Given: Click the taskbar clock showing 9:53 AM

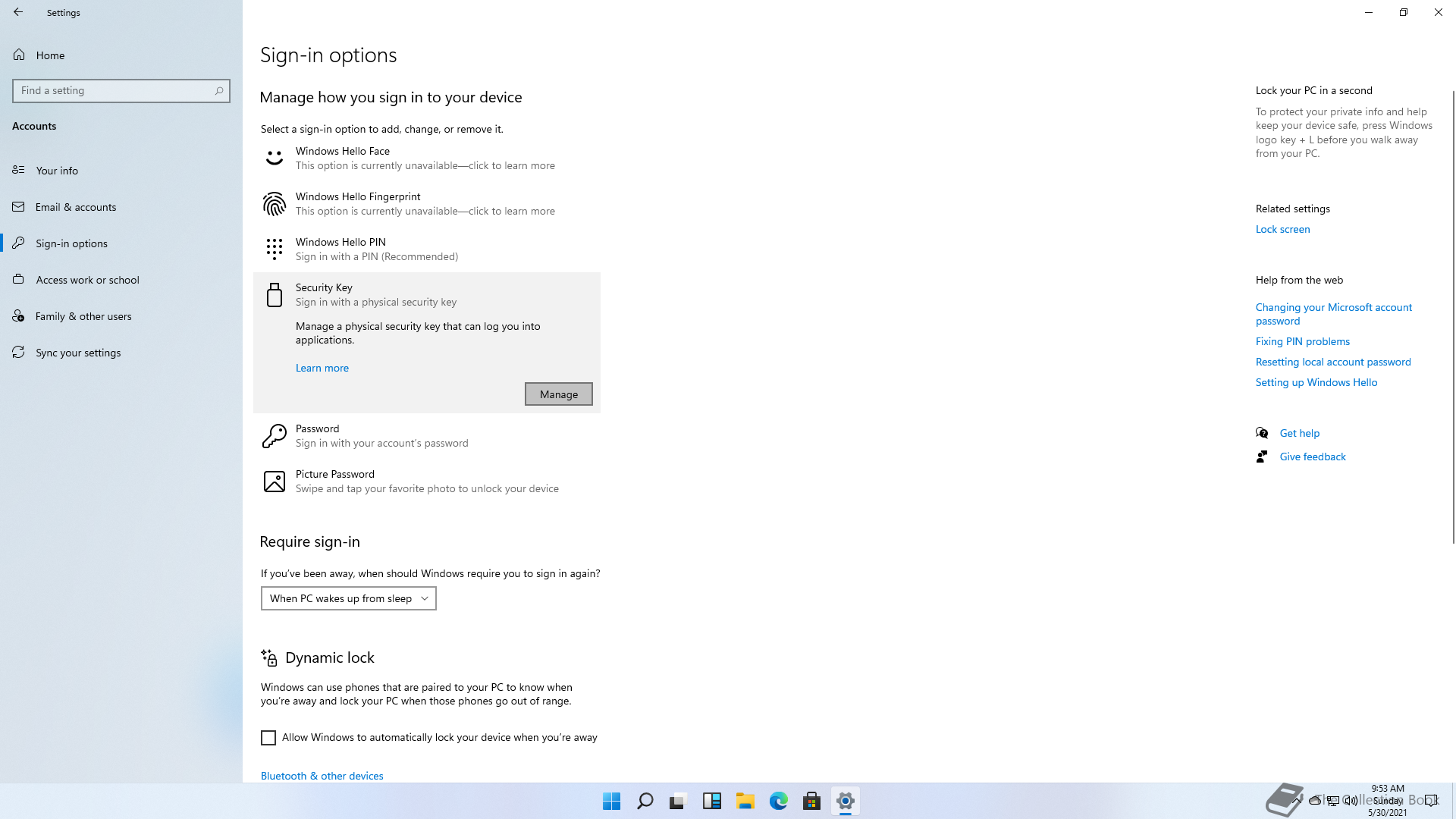Looking at the screenshot, I should pyautogui.click(x=1388, y=801).
